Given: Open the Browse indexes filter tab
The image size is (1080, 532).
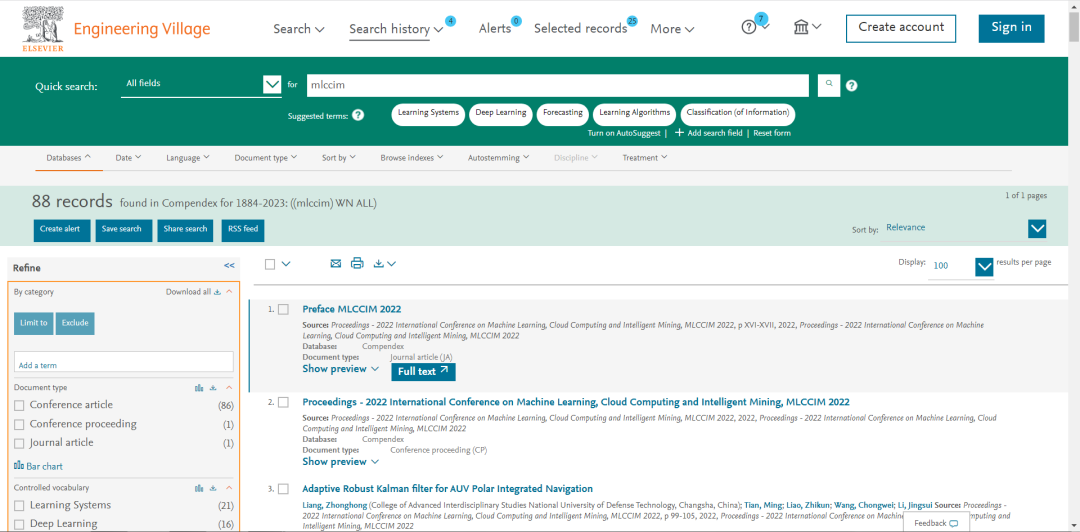Looking at the screenshot, I should (x=412, y=158).
